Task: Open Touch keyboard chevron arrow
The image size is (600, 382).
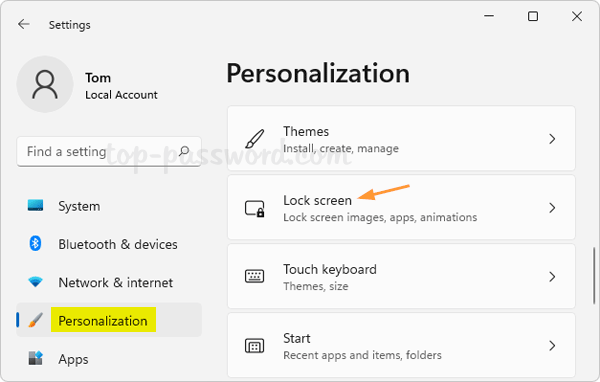Action: [552, 276]
